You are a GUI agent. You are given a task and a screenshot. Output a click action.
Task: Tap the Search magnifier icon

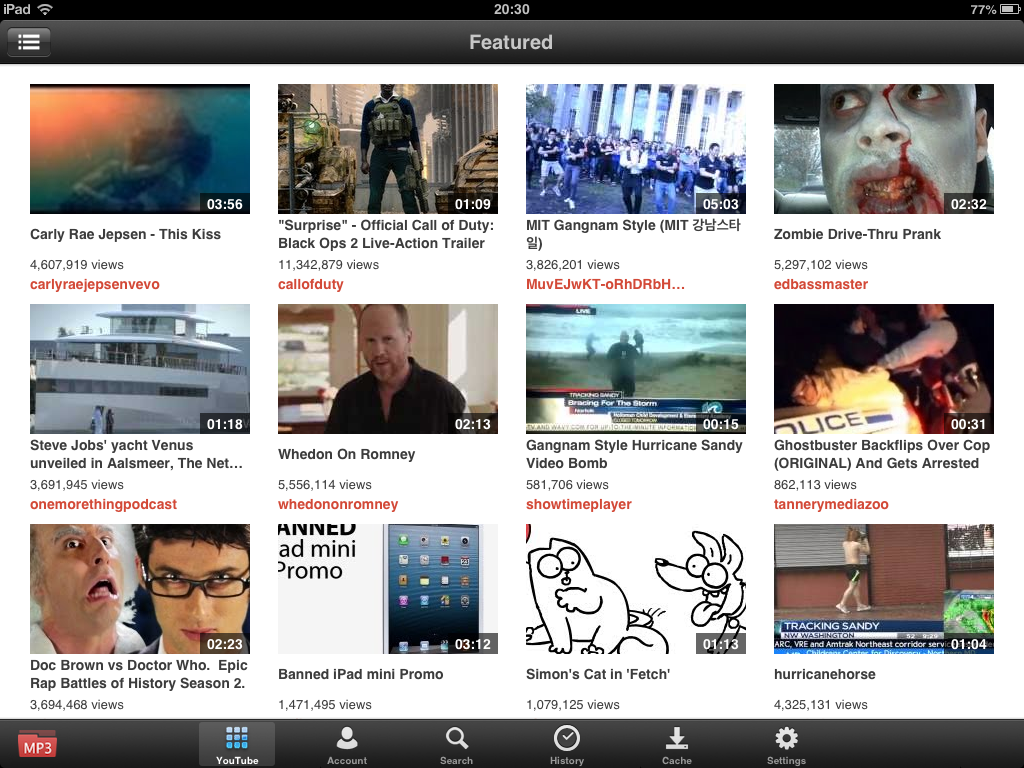[456, 742]
